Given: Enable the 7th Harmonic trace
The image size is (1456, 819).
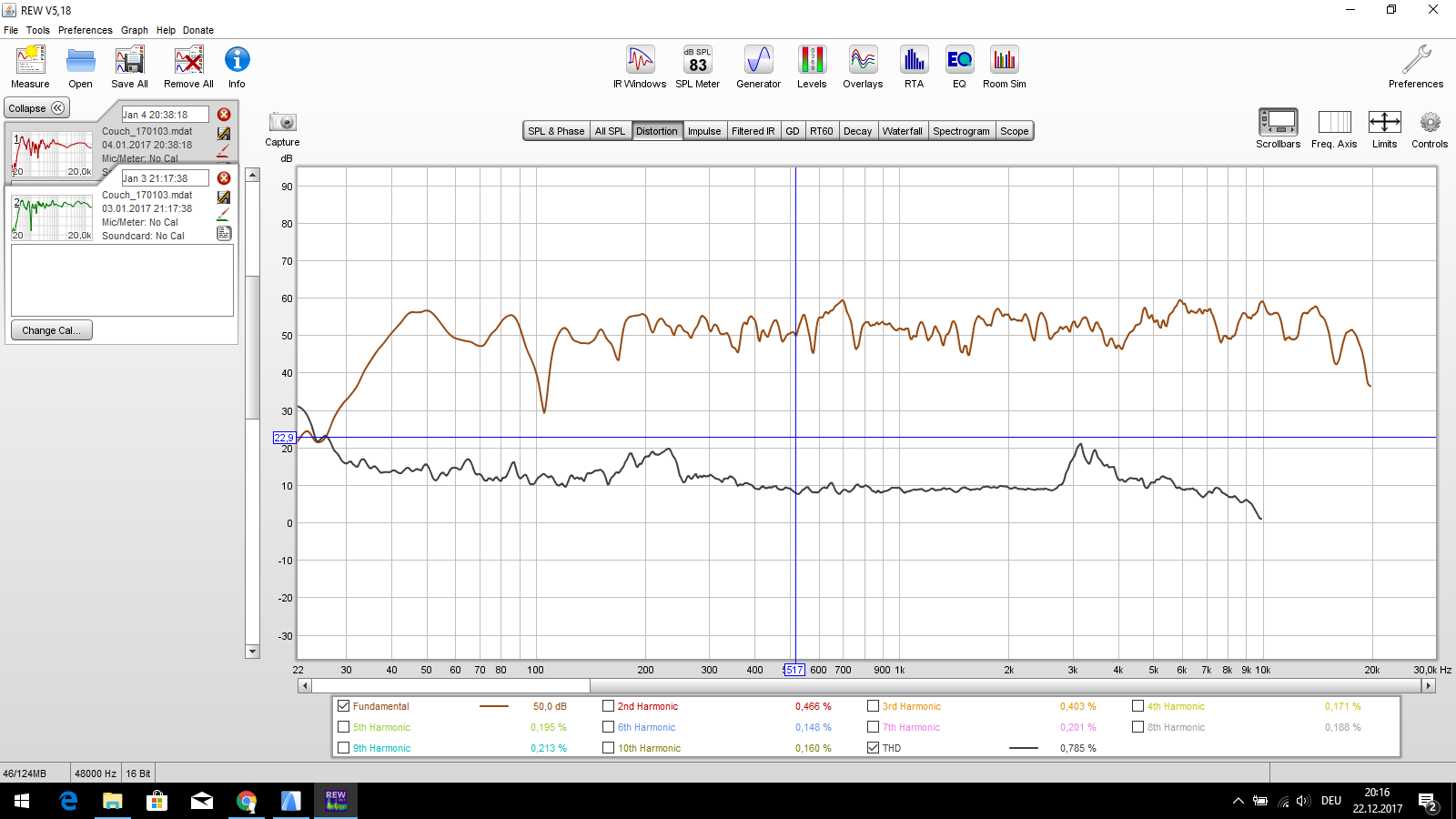Looking at the screenshot, I should click(873, 727).
